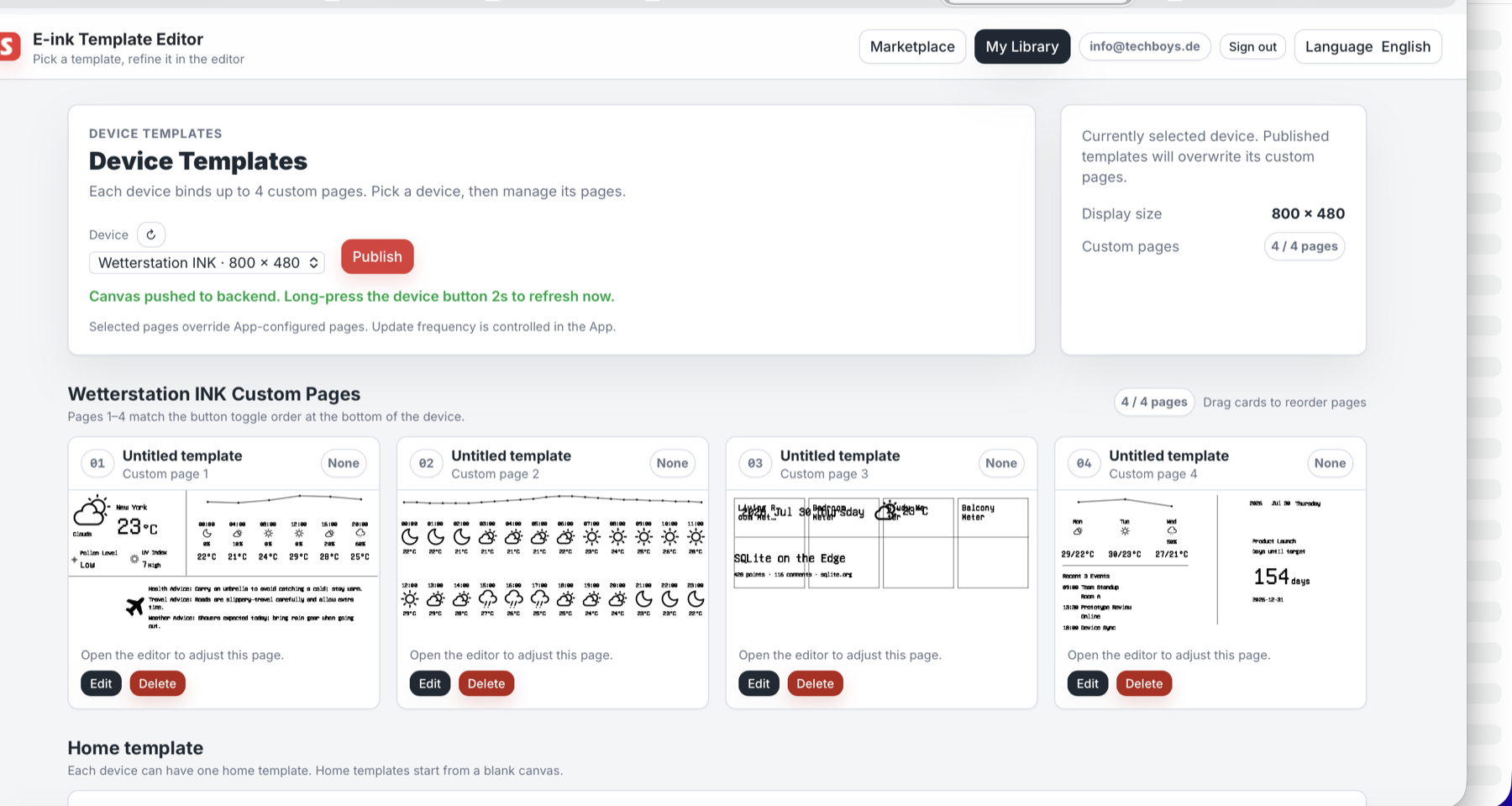Viewport: 1512px width, 806px height.
Task: Switch to My Library tab
Action: (x=1022, y=46)
